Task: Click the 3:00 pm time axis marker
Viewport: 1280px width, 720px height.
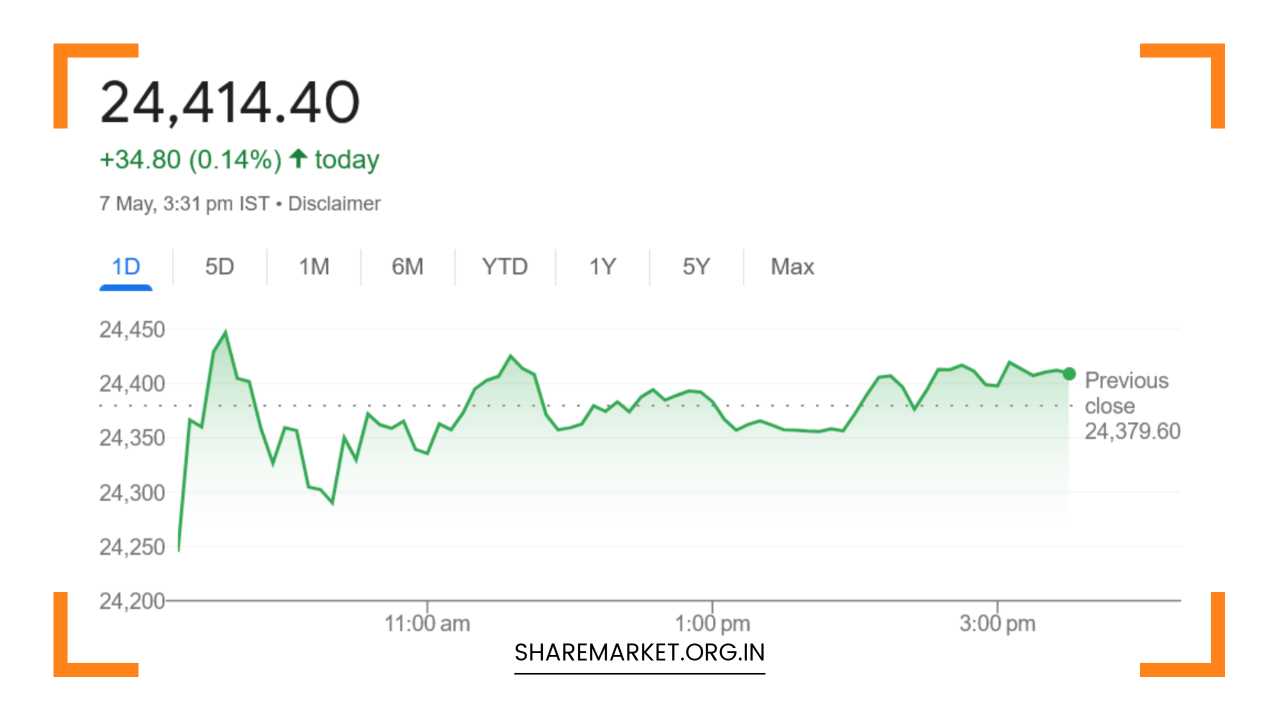Action: 997,624
